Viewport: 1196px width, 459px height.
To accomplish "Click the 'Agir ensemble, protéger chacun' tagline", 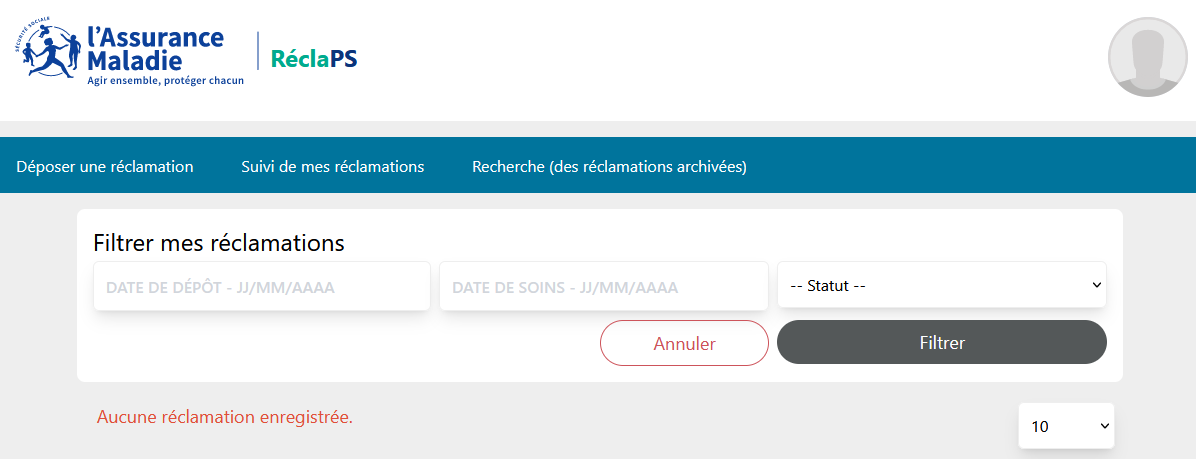I will coord(166,81).
